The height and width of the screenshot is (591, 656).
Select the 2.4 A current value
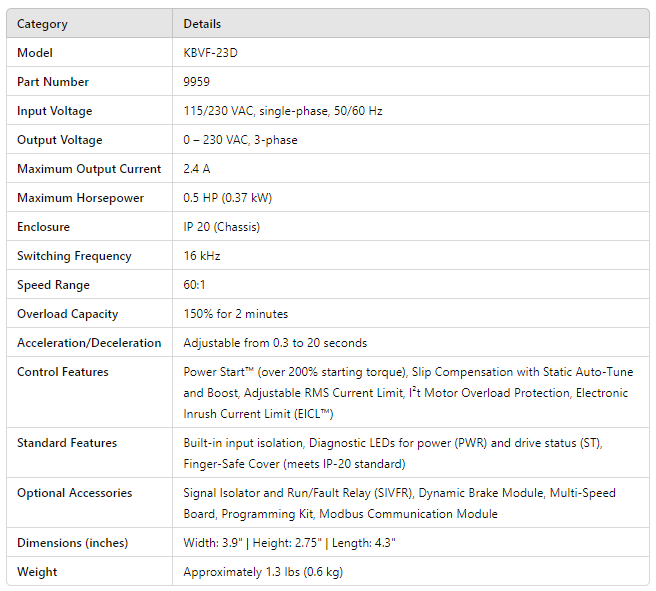click(197, 169)
